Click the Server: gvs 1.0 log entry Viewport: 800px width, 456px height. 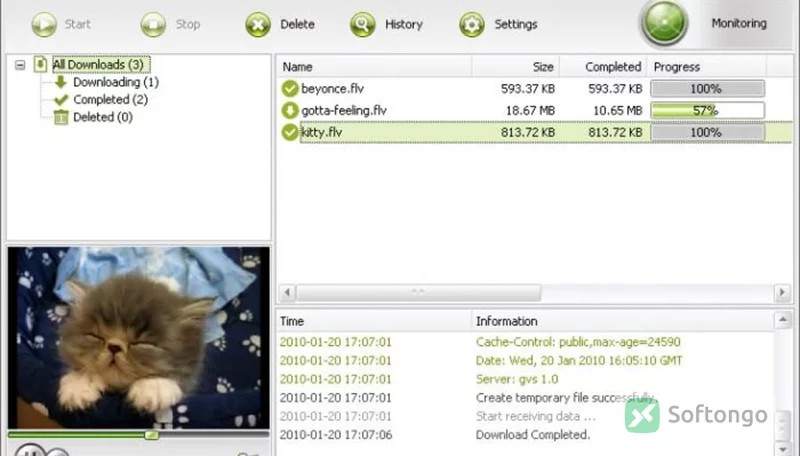[517, 379]
